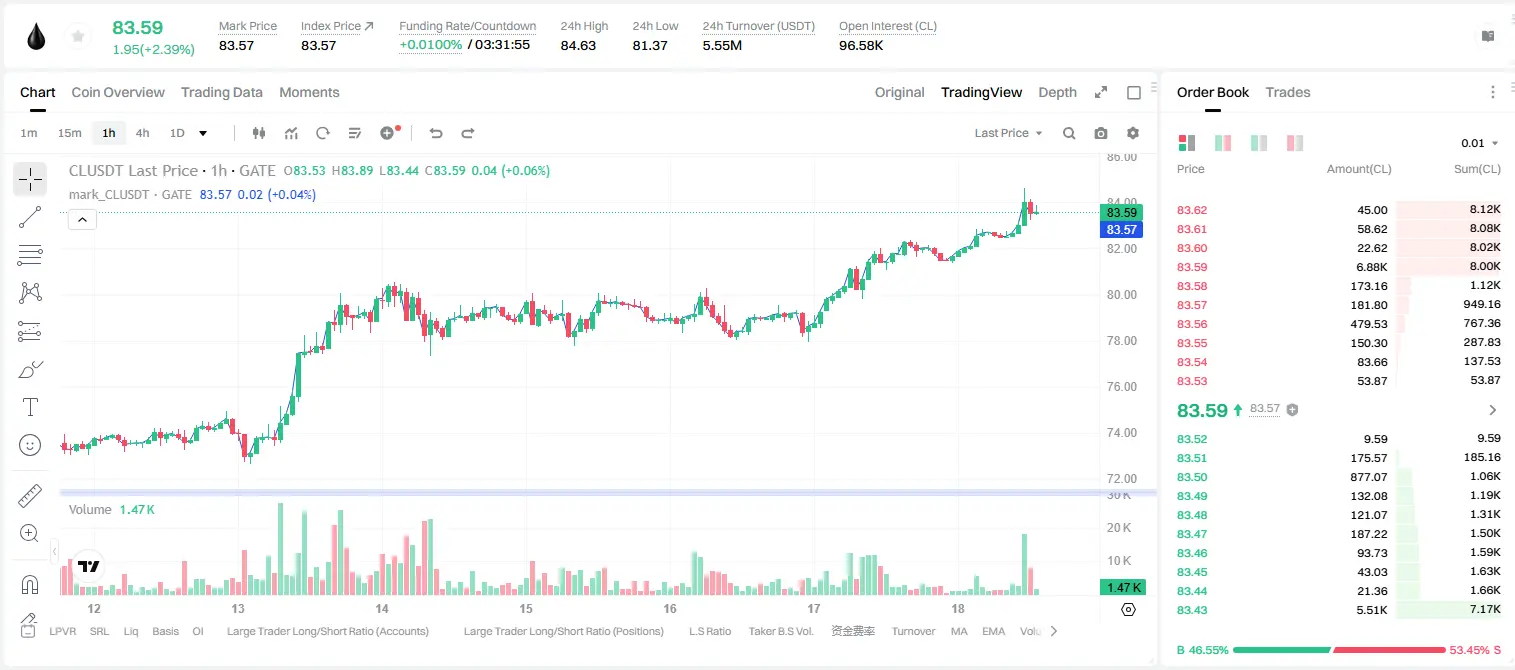
Task: Open the Moments tab
Action: [309, 92]
